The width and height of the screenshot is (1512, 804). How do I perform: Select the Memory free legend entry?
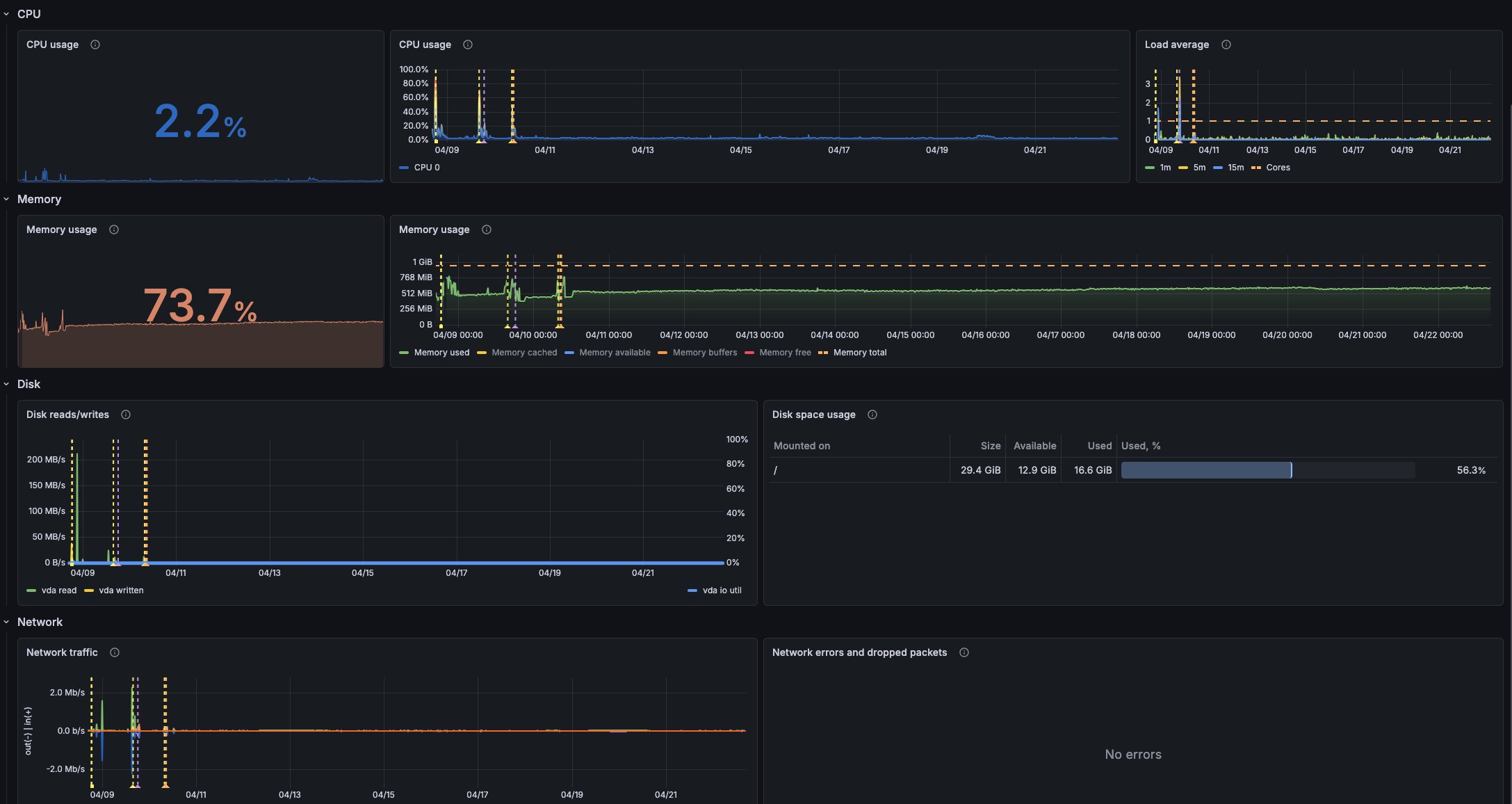click(785, 352)
